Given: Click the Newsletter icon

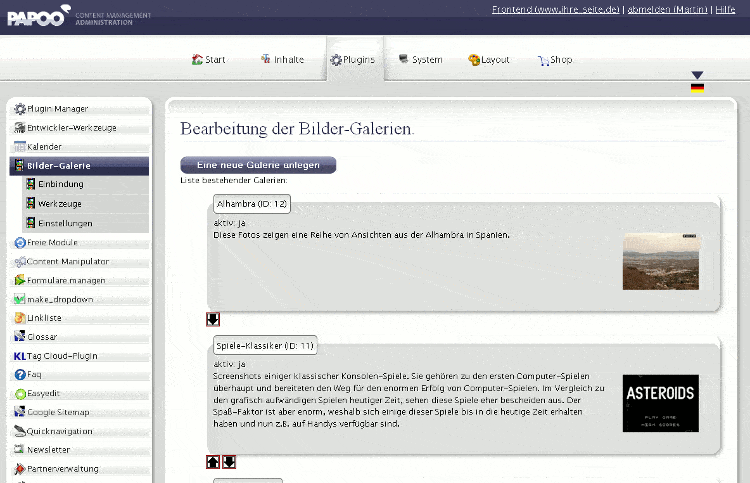Looking at the screenshot, I should [x=19, y=449].
